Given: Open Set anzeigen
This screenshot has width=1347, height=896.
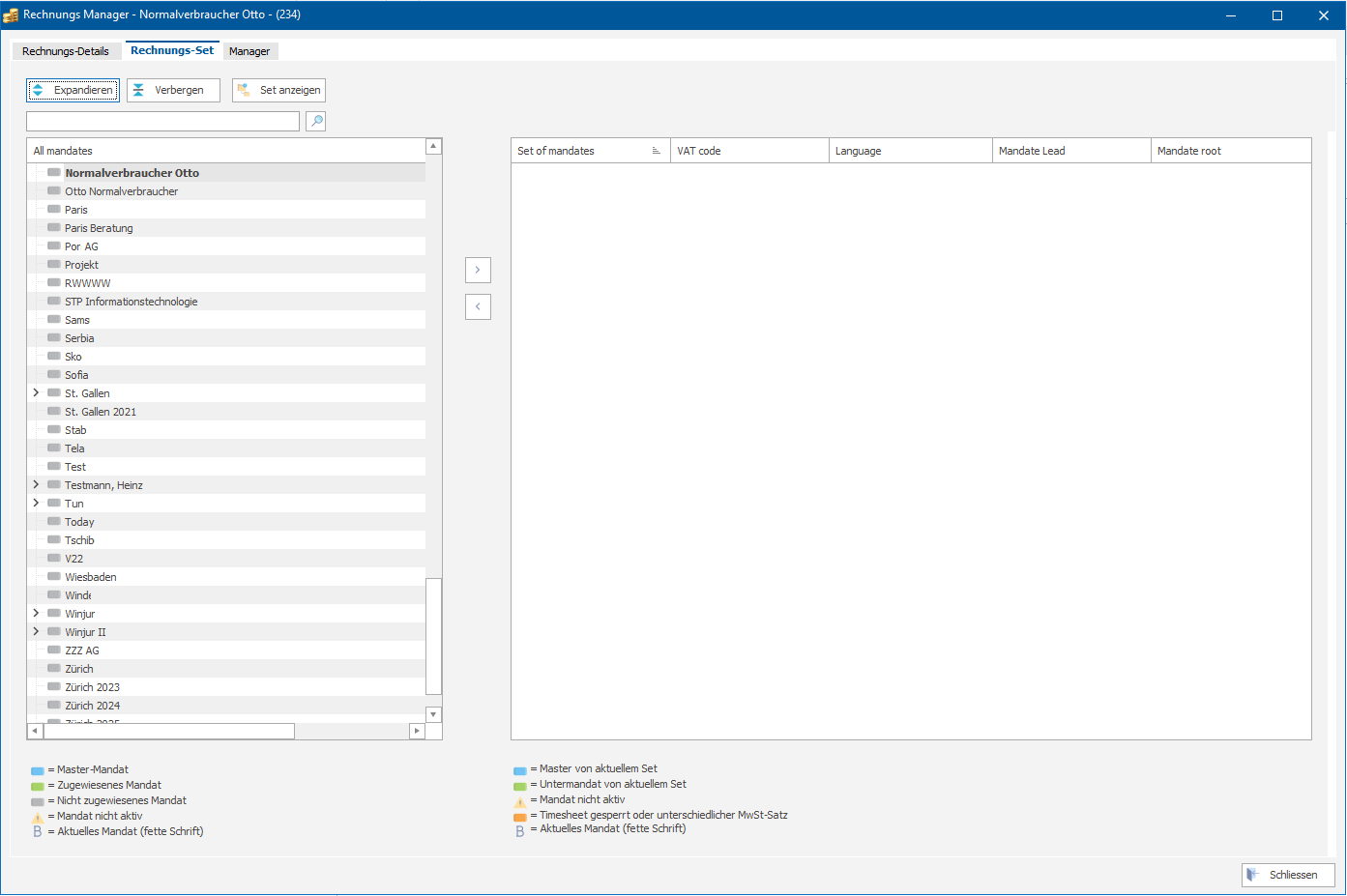Looking at the screenshot, I should [278, 90].
